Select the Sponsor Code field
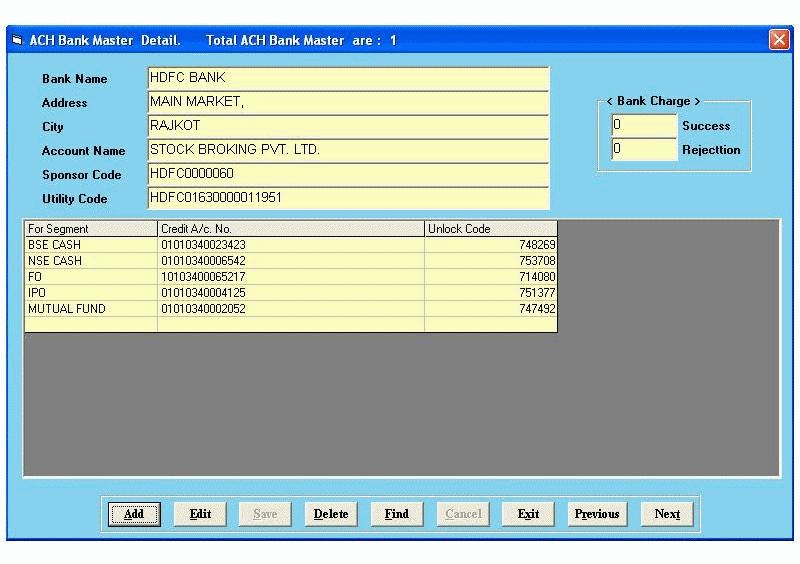The image size is (800, 564). click(347, 174)
